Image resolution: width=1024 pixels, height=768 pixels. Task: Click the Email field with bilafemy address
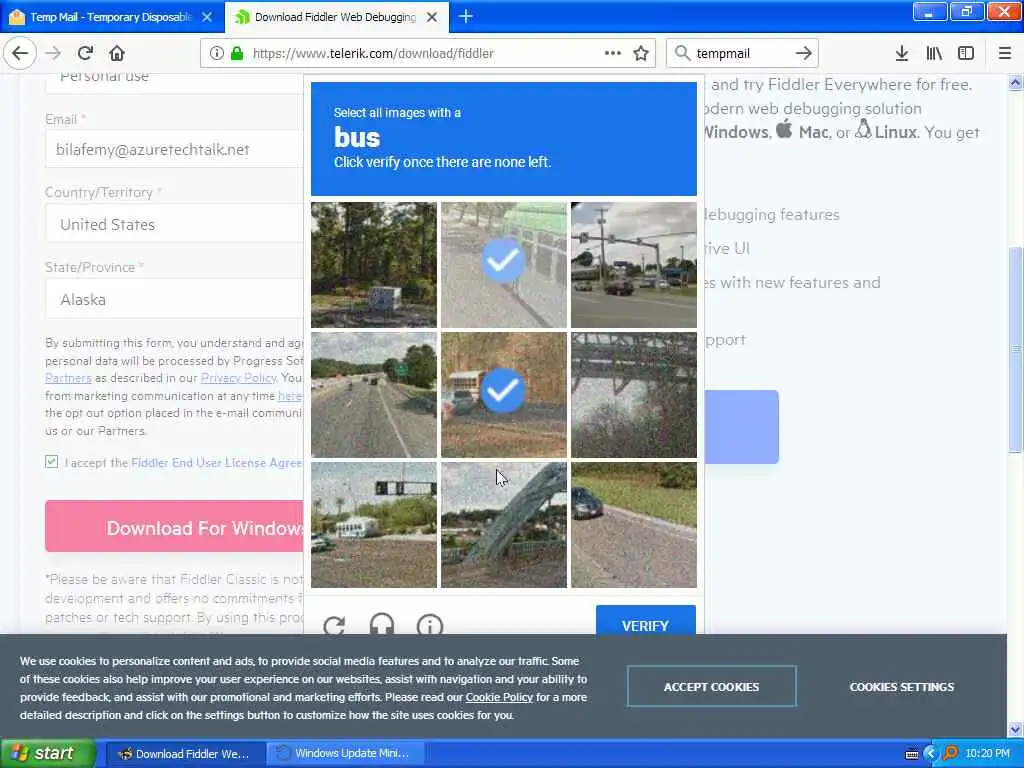point(174,149)
